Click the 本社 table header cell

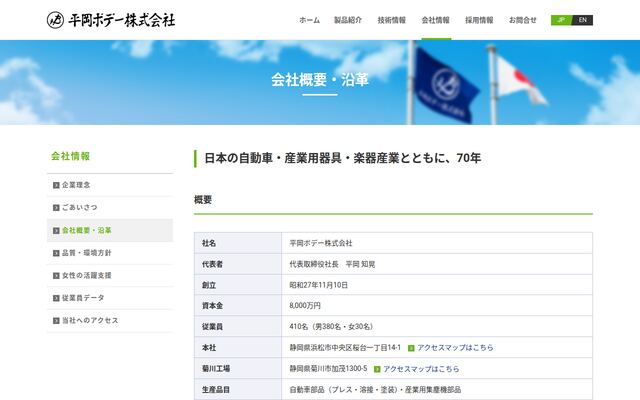[x=238, y=348]
